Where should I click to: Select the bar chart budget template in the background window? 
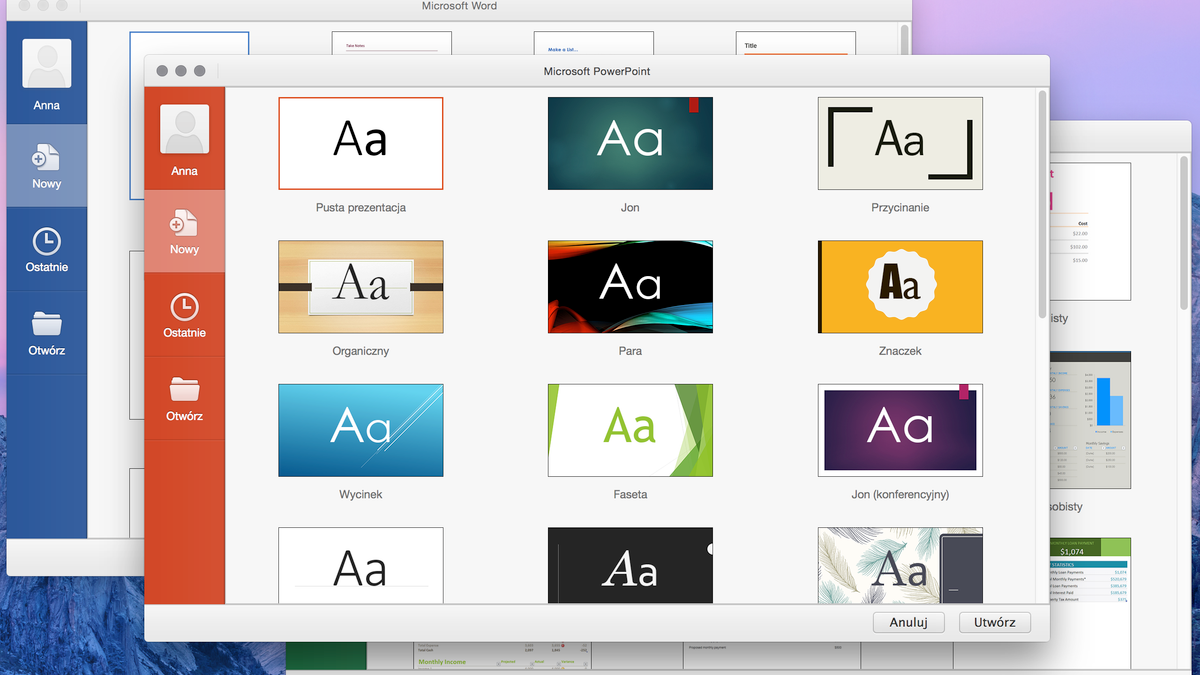(1090, 419)
